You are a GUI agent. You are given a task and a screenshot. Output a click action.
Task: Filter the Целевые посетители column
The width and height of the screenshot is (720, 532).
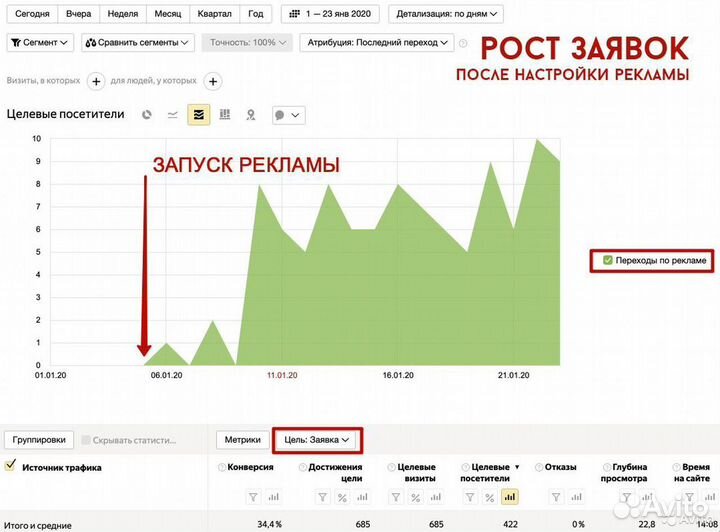(470, 497)
